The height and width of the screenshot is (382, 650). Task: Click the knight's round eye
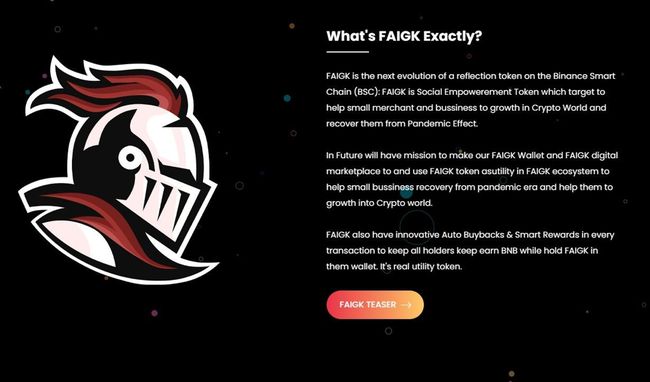(130, 158)
